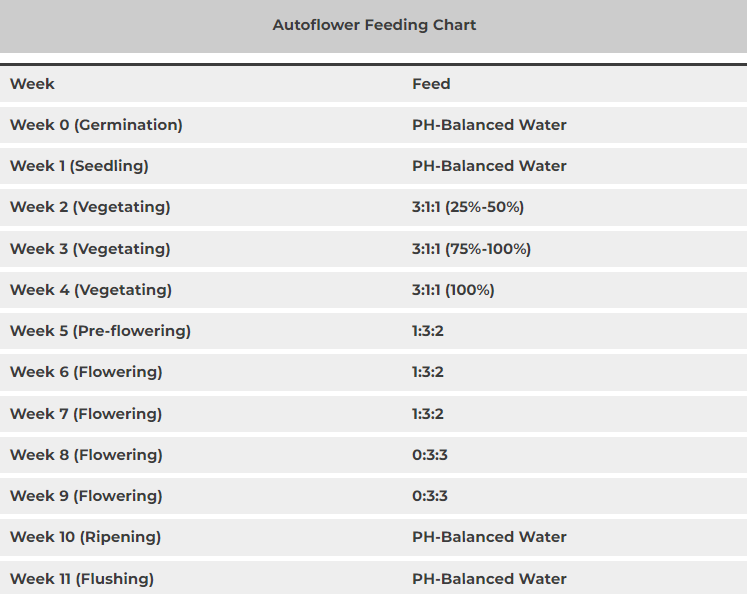747x594 pixels.
Task: Click the Week 3 (Vegetating) cell
Action: click(x=90, y=249)
